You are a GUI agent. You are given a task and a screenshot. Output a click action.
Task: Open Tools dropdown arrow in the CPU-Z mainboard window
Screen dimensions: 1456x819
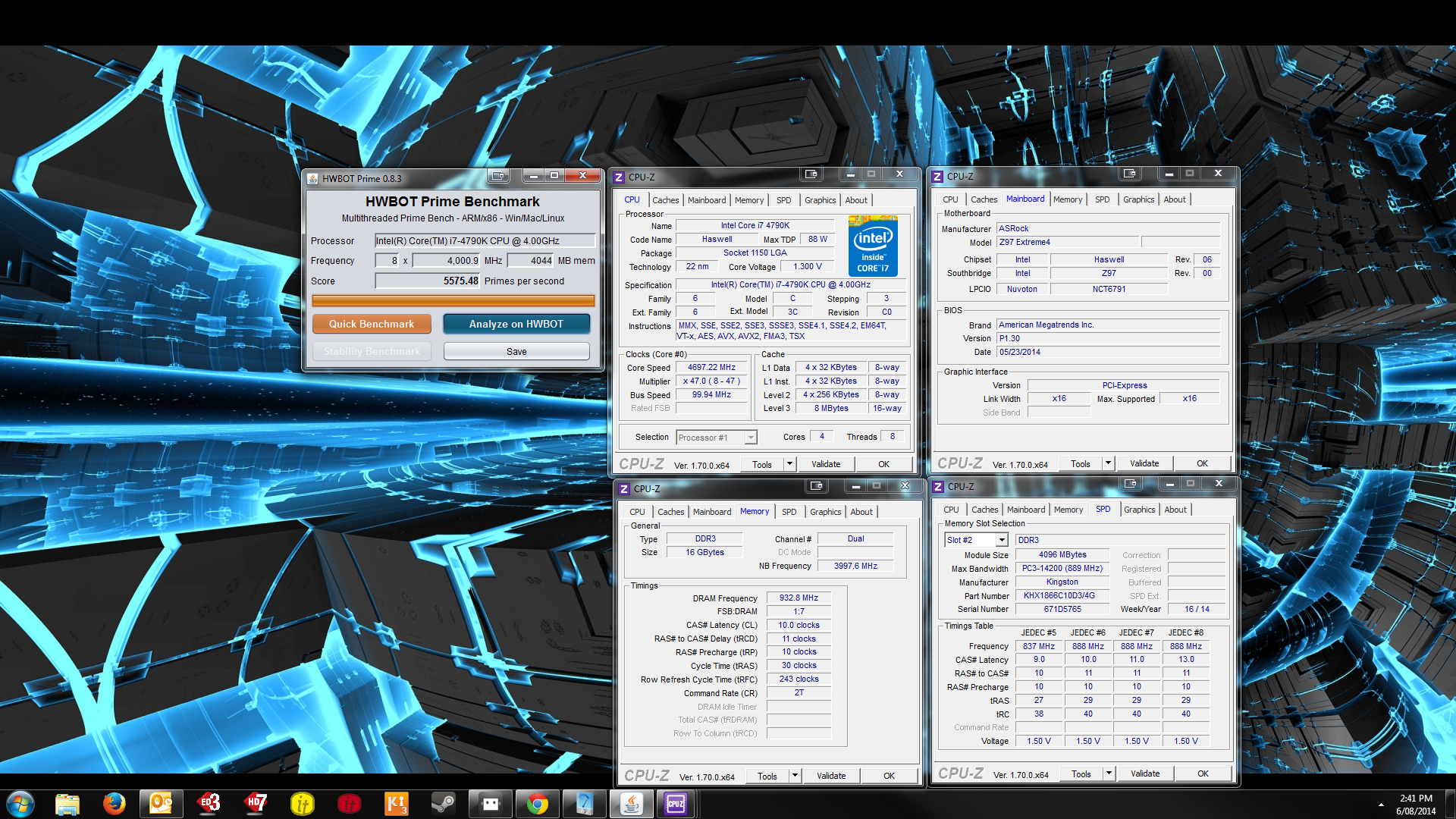coord(1108,463)
